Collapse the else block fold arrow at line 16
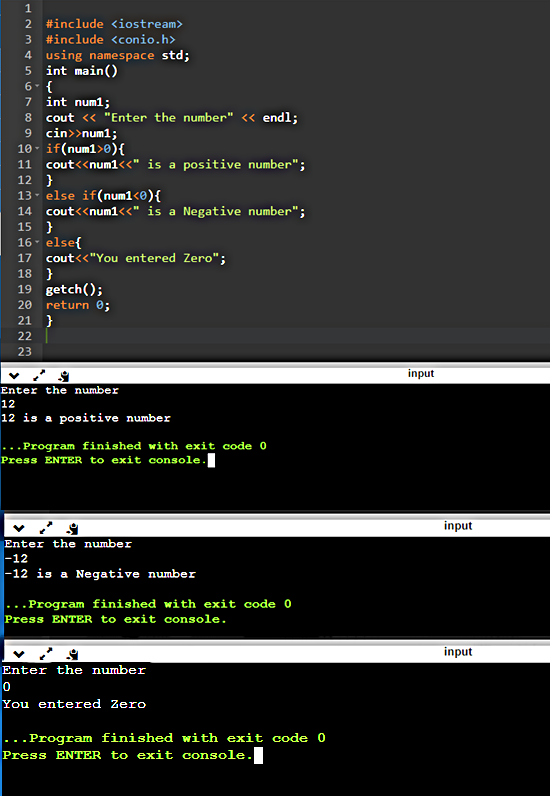This screenshot has width=550, height=796. [x=37, y=242]
